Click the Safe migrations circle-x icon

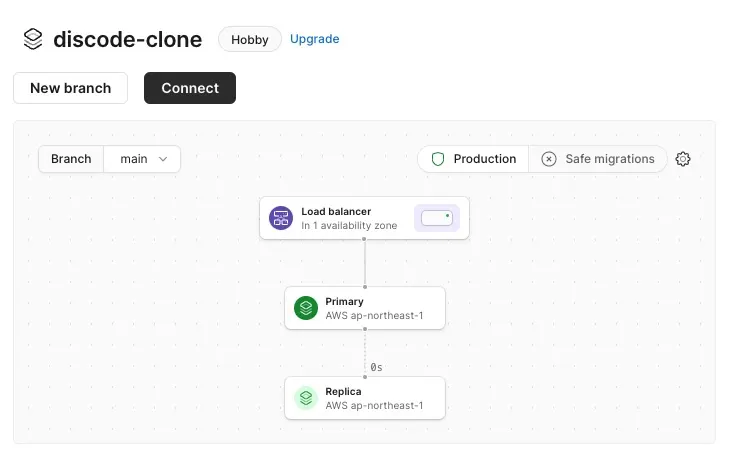549,159
